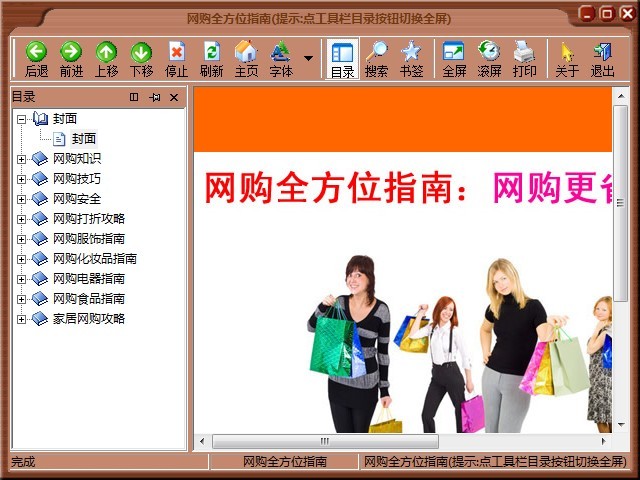The image size is (640, 480).
Task: Maximize the window
Action: coord(607,14)
